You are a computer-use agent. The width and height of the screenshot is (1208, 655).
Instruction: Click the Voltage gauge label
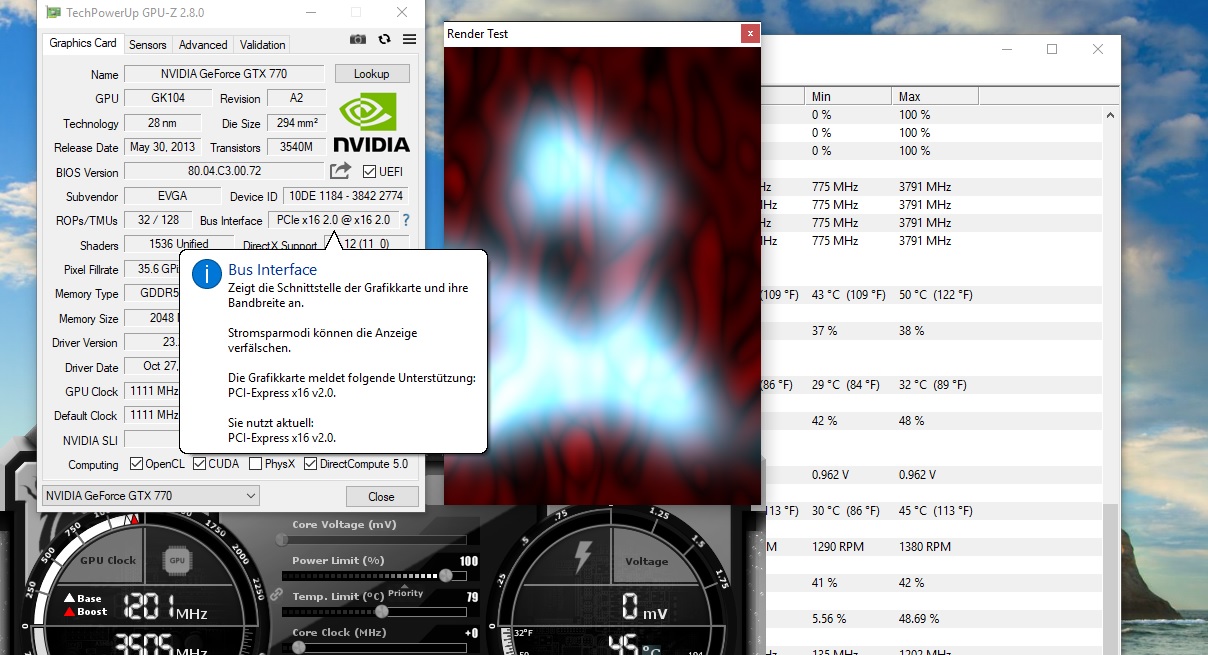[646, 561]
